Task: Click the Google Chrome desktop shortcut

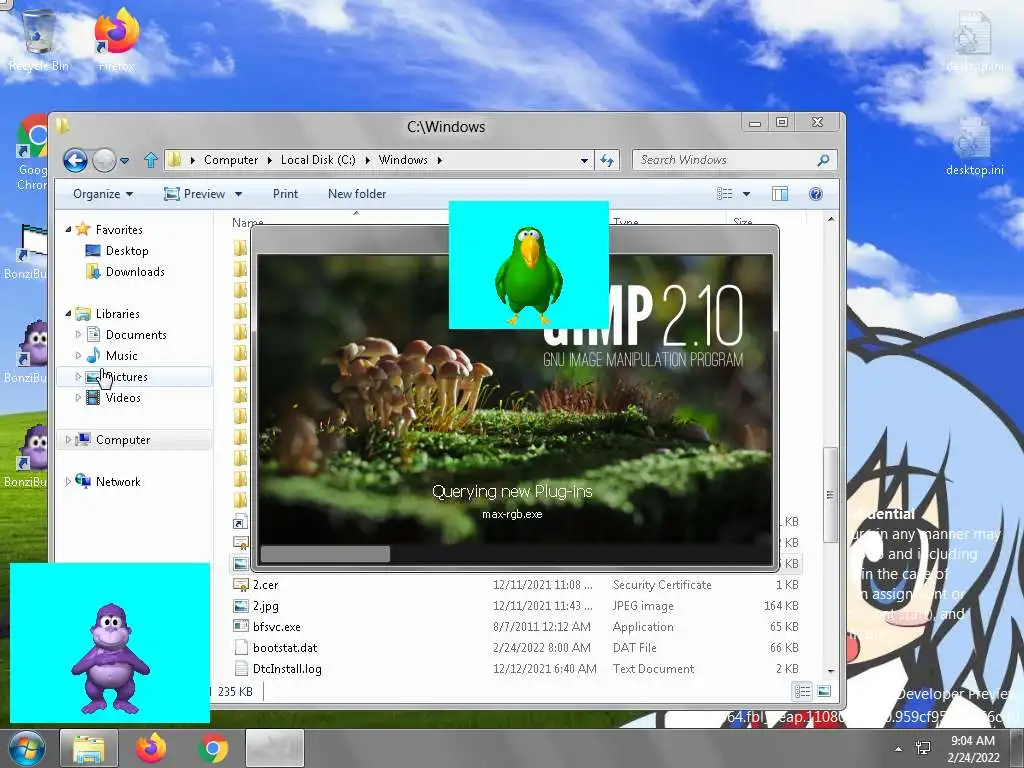Action: 33,152
